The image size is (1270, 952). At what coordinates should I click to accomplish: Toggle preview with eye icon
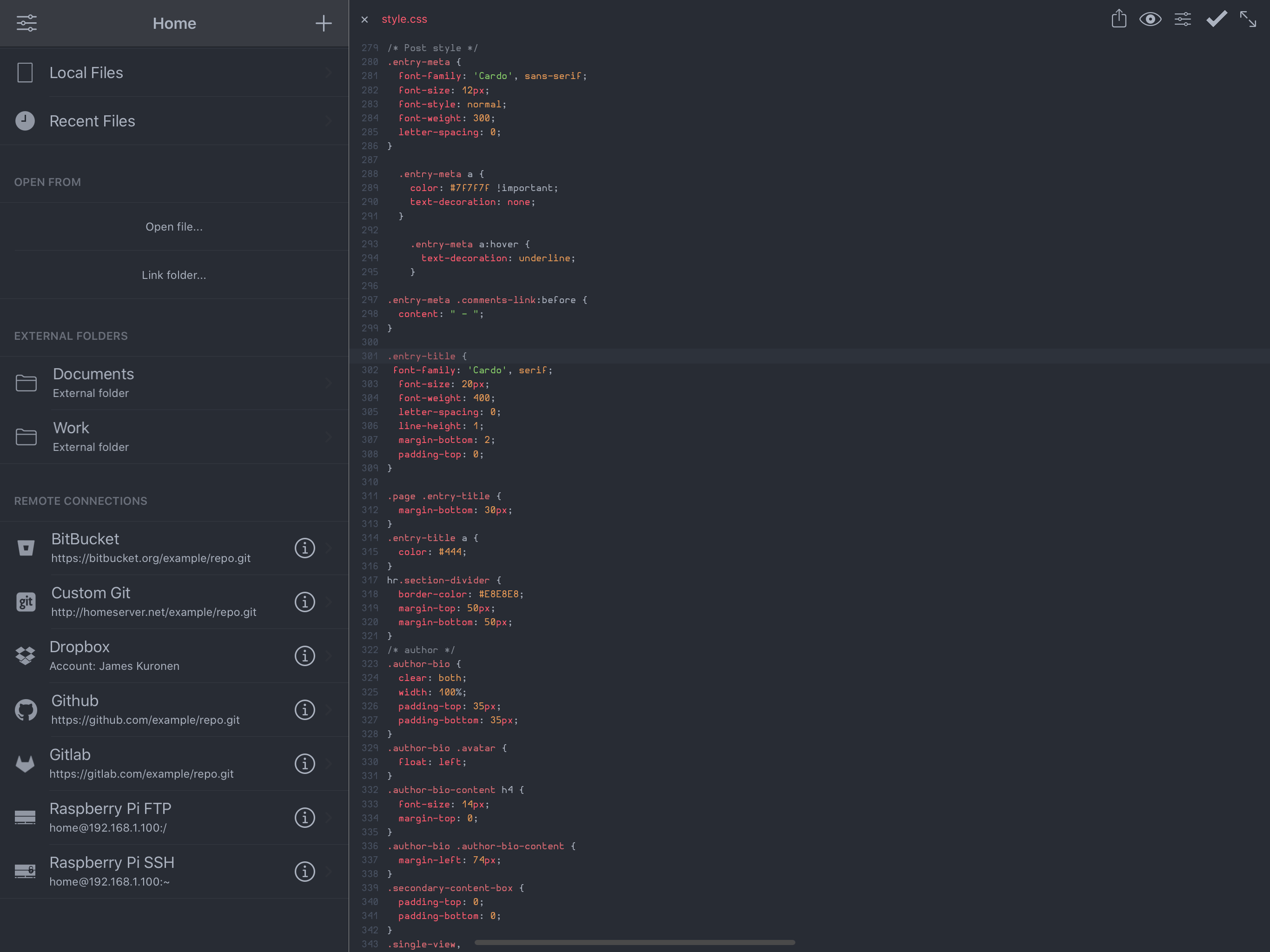click(x=1151, y=20)
